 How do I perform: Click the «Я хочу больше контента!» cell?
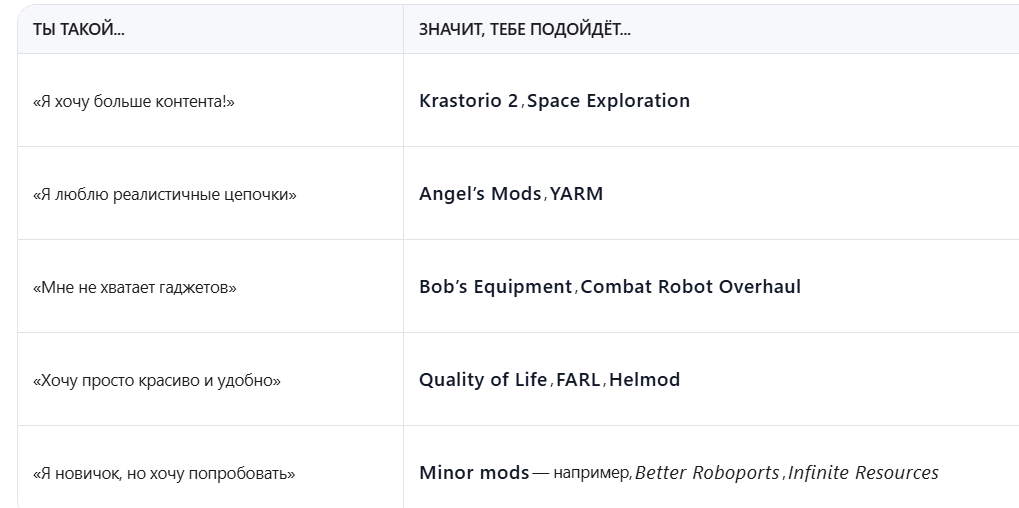click(x=134, y=102)
